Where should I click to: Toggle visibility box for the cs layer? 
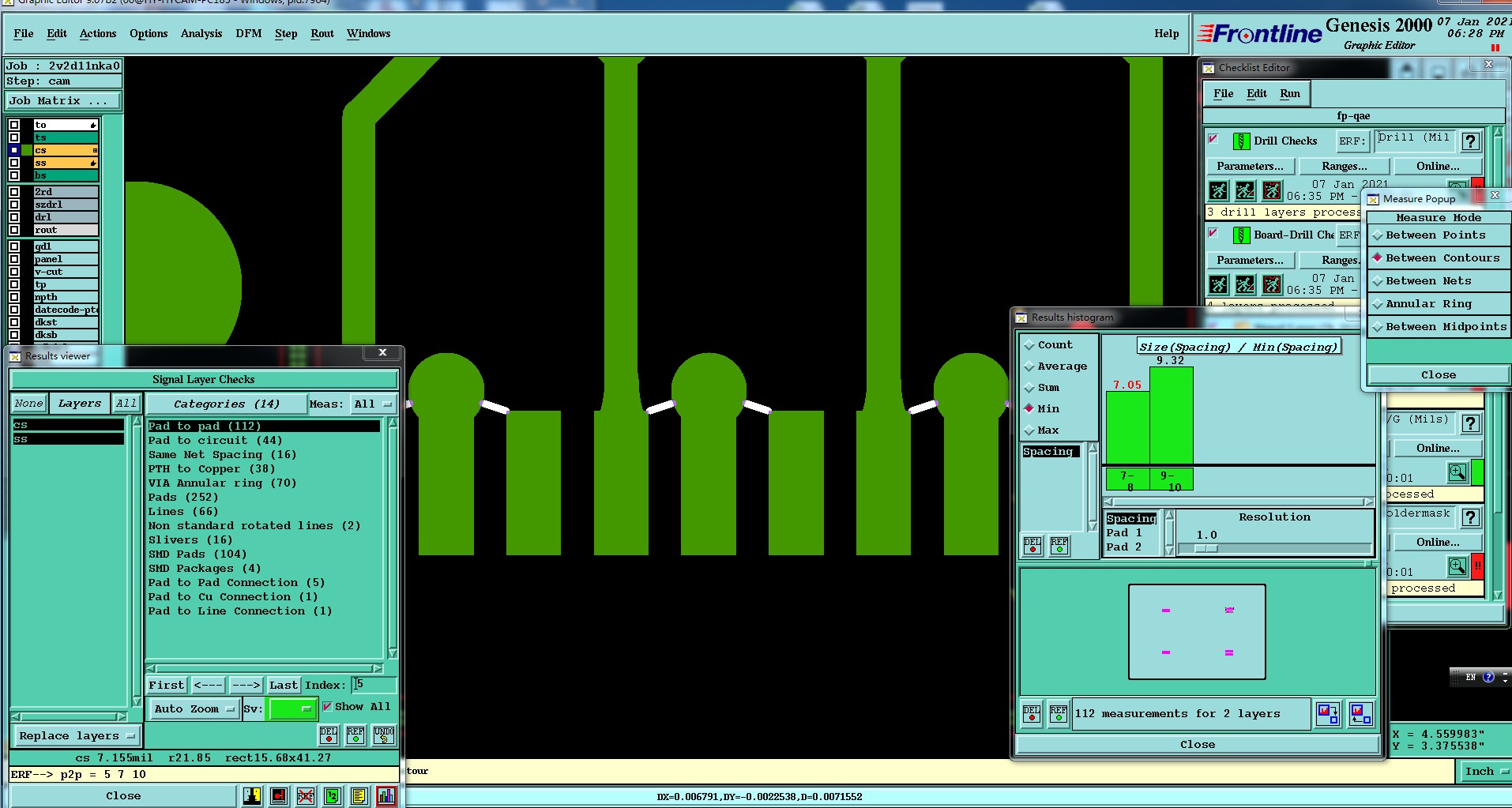[x=14, y=150]
